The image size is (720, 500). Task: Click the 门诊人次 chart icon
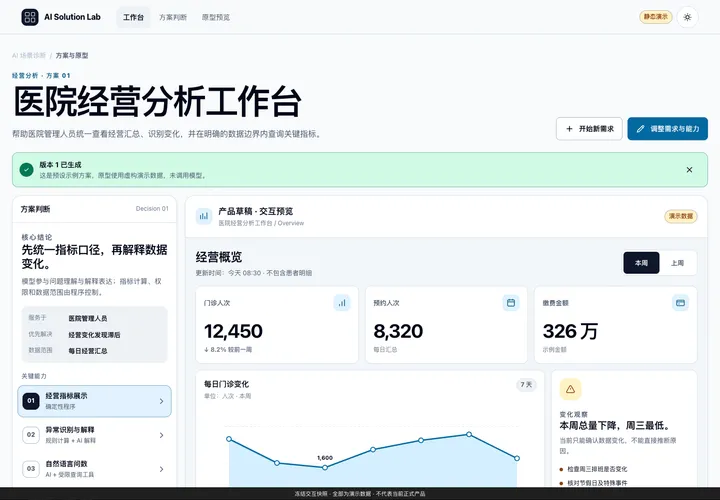pyautogui.click(x=342, y=303)
